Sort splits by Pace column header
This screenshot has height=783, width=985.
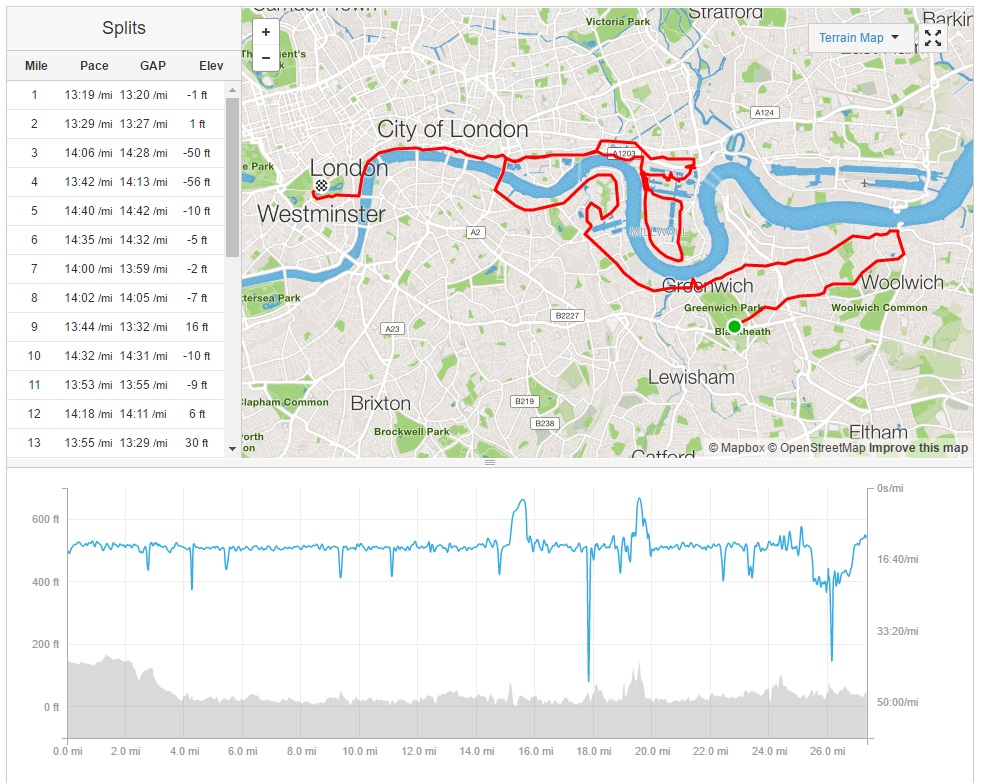tap(94, 66)
